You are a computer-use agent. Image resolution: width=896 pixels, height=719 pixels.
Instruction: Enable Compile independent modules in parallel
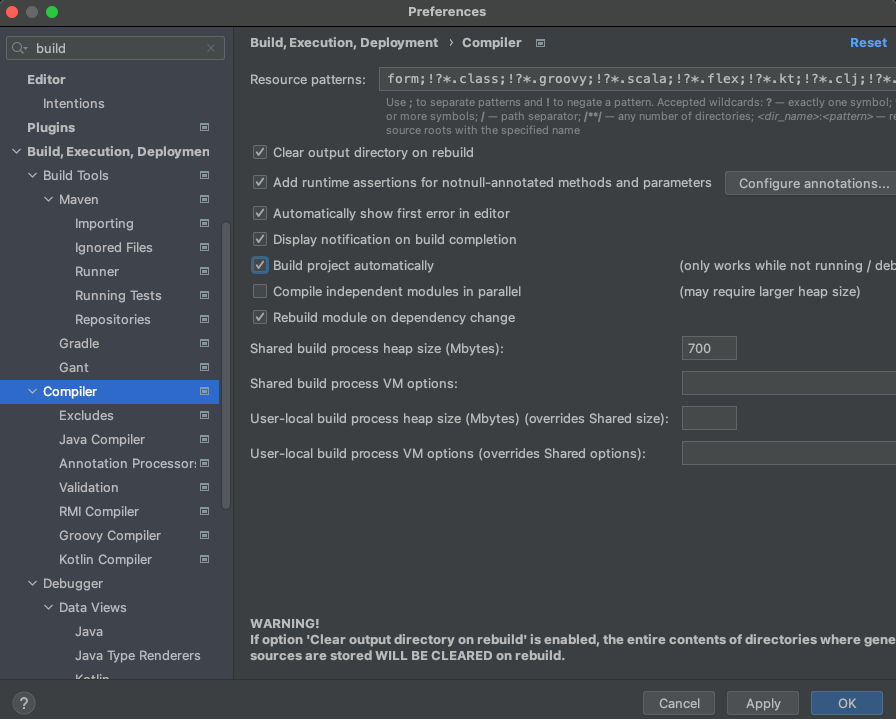[259, 291]
